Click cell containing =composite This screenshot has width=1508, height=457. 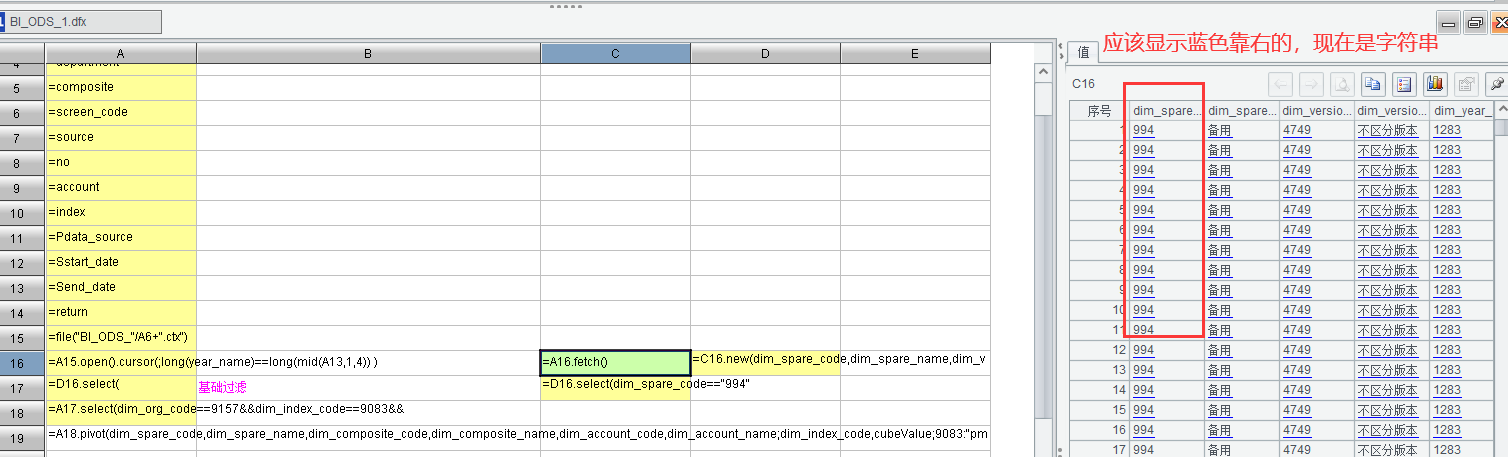(x=121, y=88)
